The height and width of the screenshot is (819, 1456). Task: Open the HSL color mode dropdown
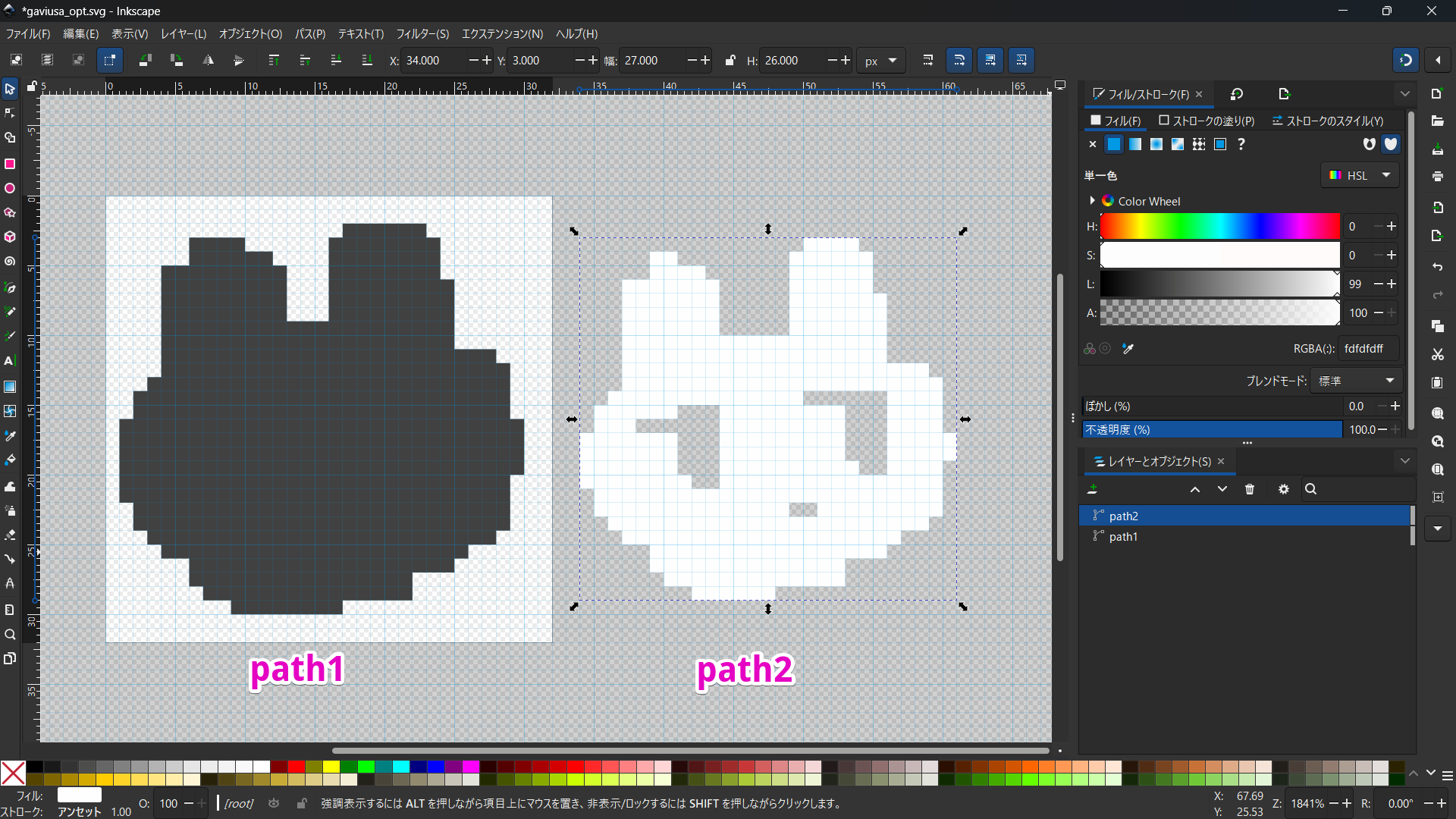1360,175
